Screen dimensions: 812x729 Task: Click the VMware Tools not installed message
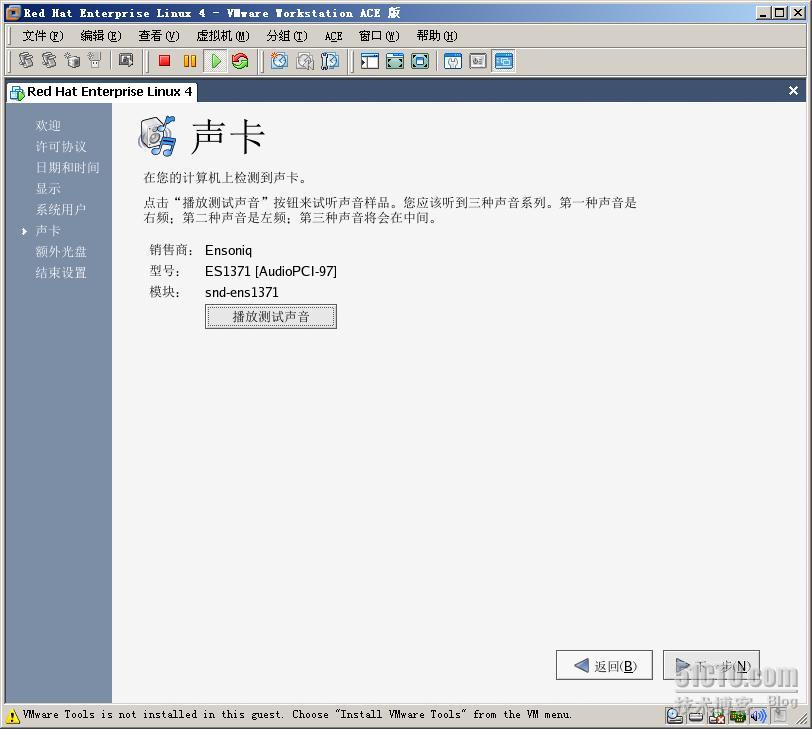point(297,715)
